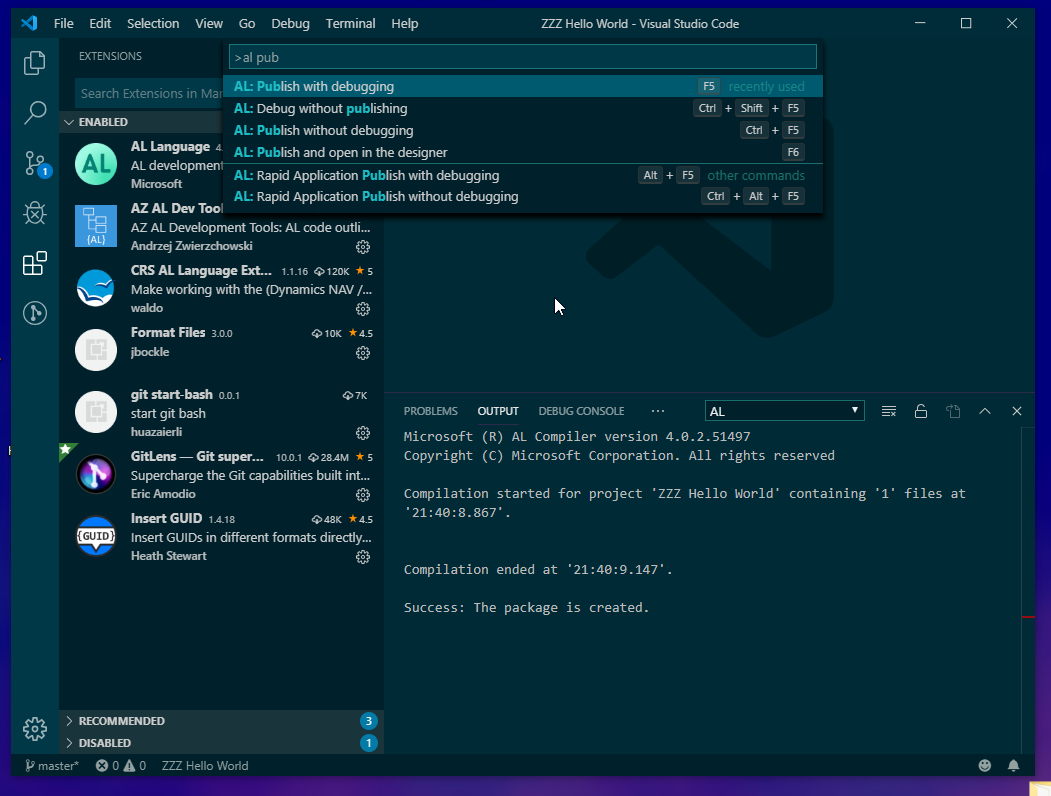1051x796 pixels.
Task: Open settings gear for git start-bash
Action: point(363,433)
